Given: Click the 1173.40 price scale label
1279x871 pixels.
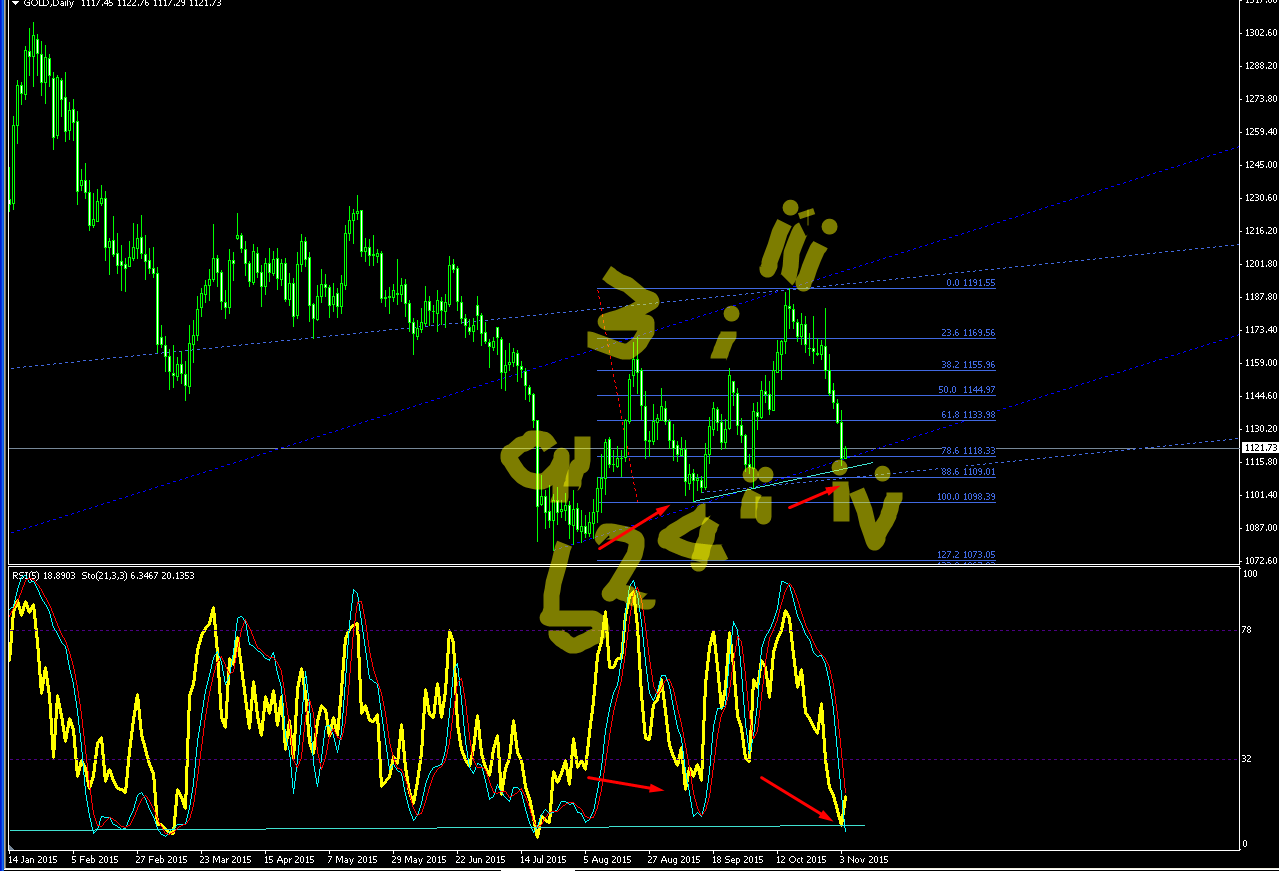Looking at the screenshot, I should [x=1262, y=329].
